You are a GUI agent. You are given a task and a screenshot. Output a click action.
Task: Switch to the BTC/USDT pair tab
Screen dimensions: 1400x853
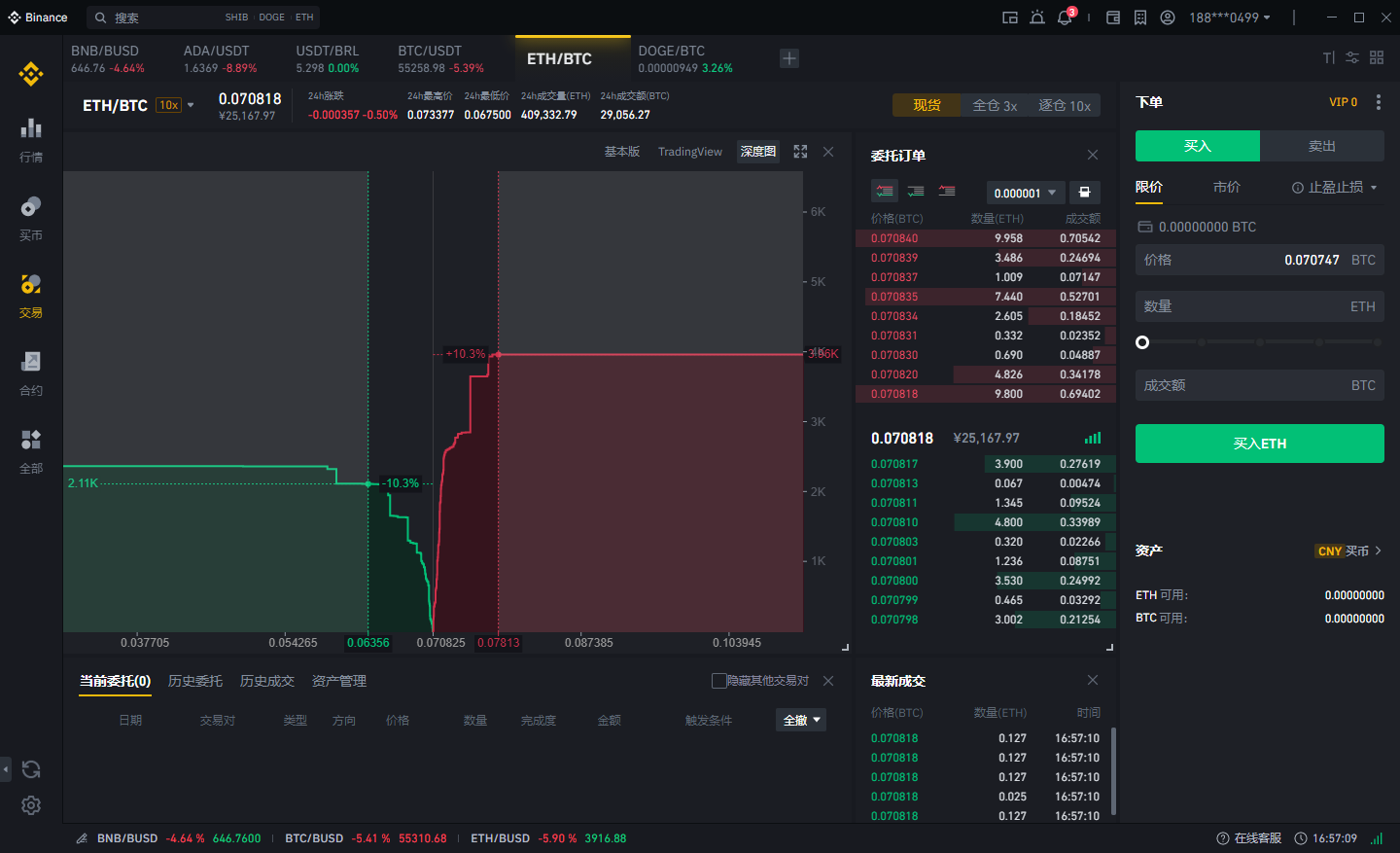pos(440,58)
